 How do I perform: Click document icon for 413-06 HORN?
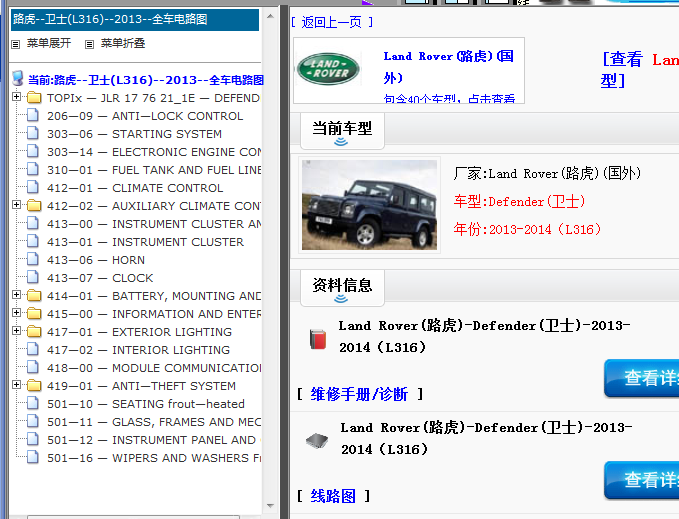[32, 259]
